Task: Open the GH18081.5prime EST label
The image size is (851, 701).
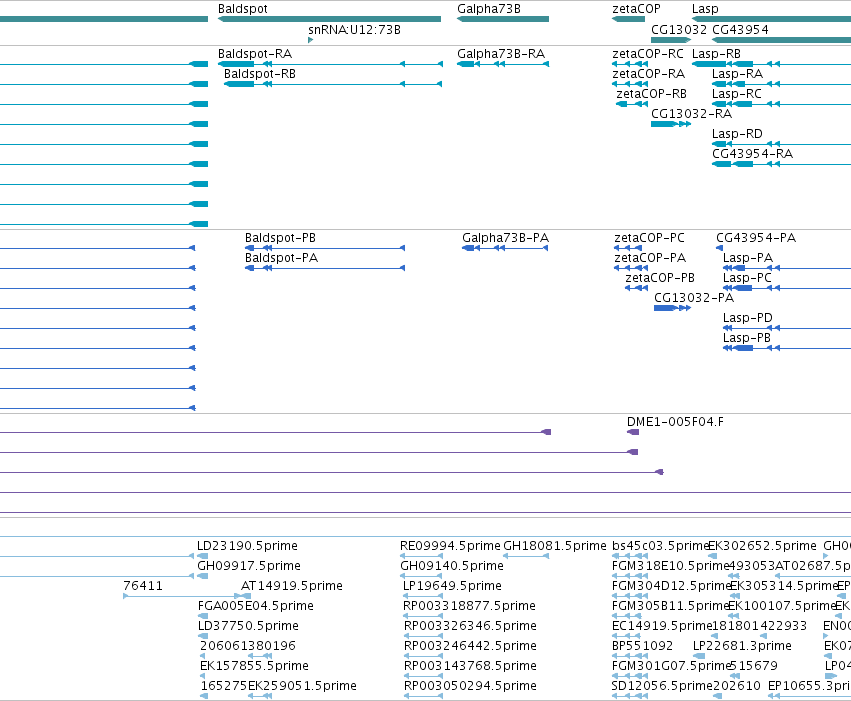Action: point(555,546)
